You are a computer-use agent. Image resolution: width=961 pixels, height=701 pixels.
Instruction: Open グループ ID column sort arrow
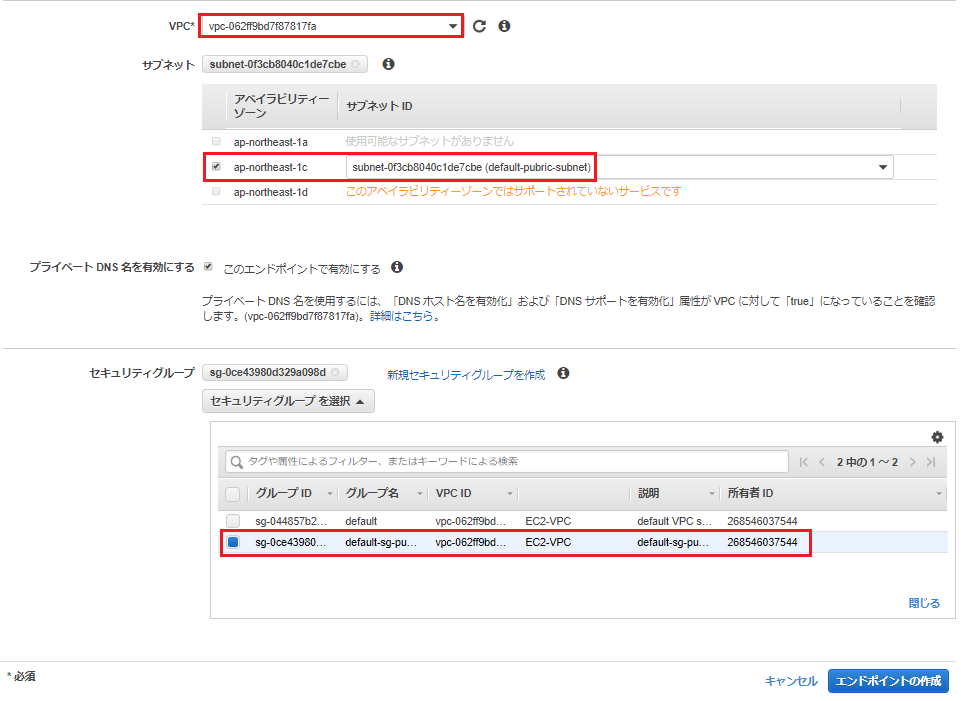click(x=330, y=494)
